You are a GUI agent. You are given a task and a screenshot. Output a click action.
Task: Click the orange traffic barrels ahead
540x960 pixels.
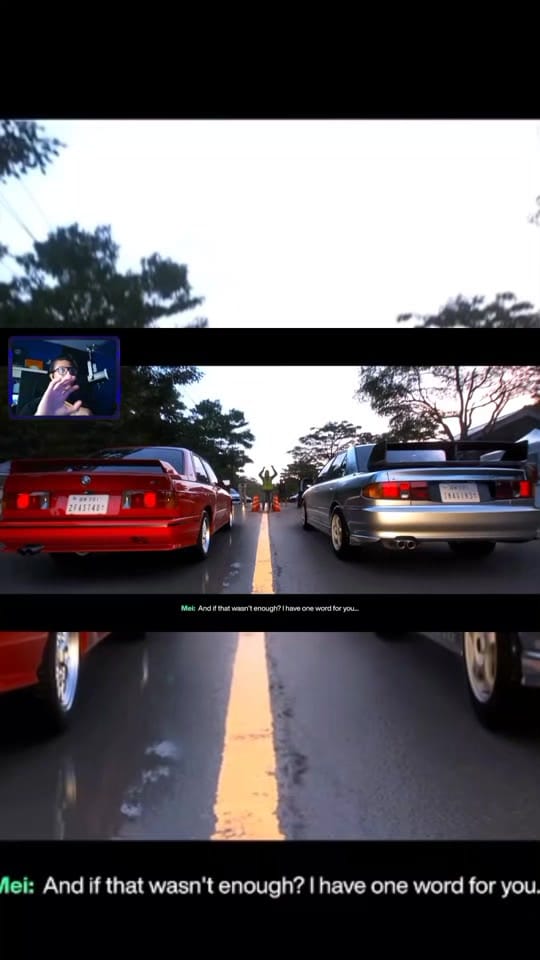click(x=266, y=503)
